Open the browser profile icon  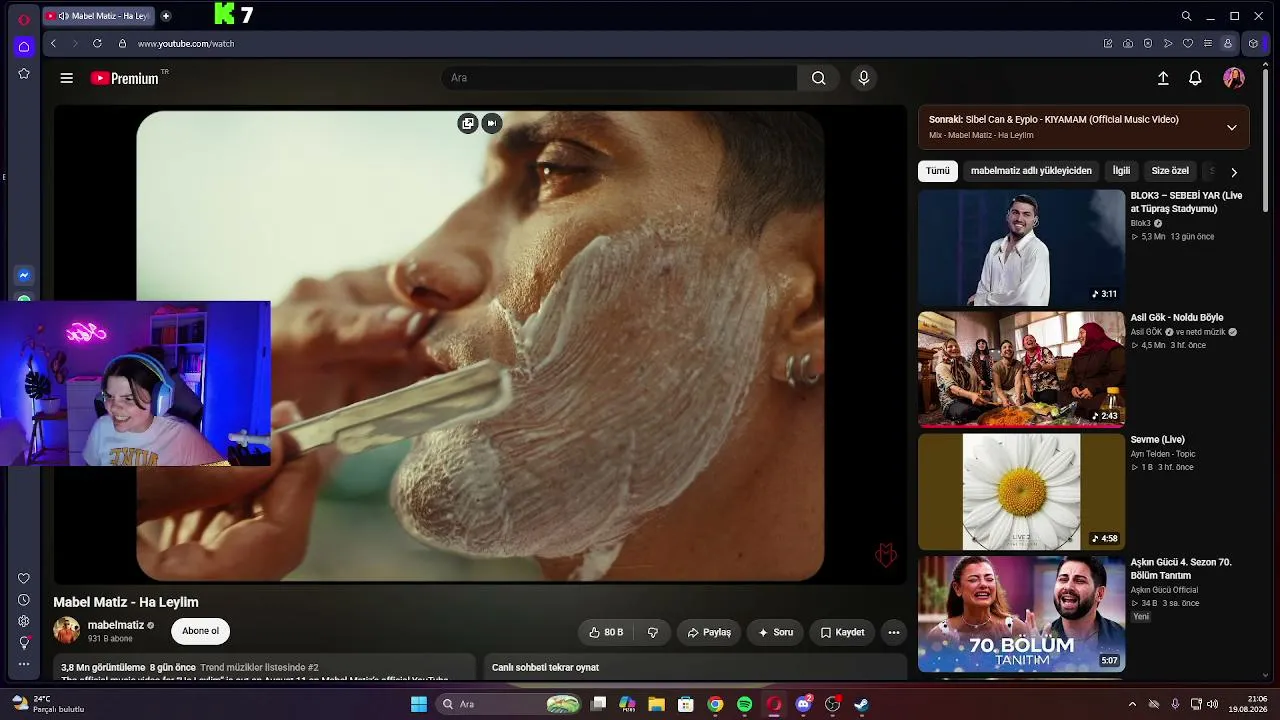(1228, 44)
